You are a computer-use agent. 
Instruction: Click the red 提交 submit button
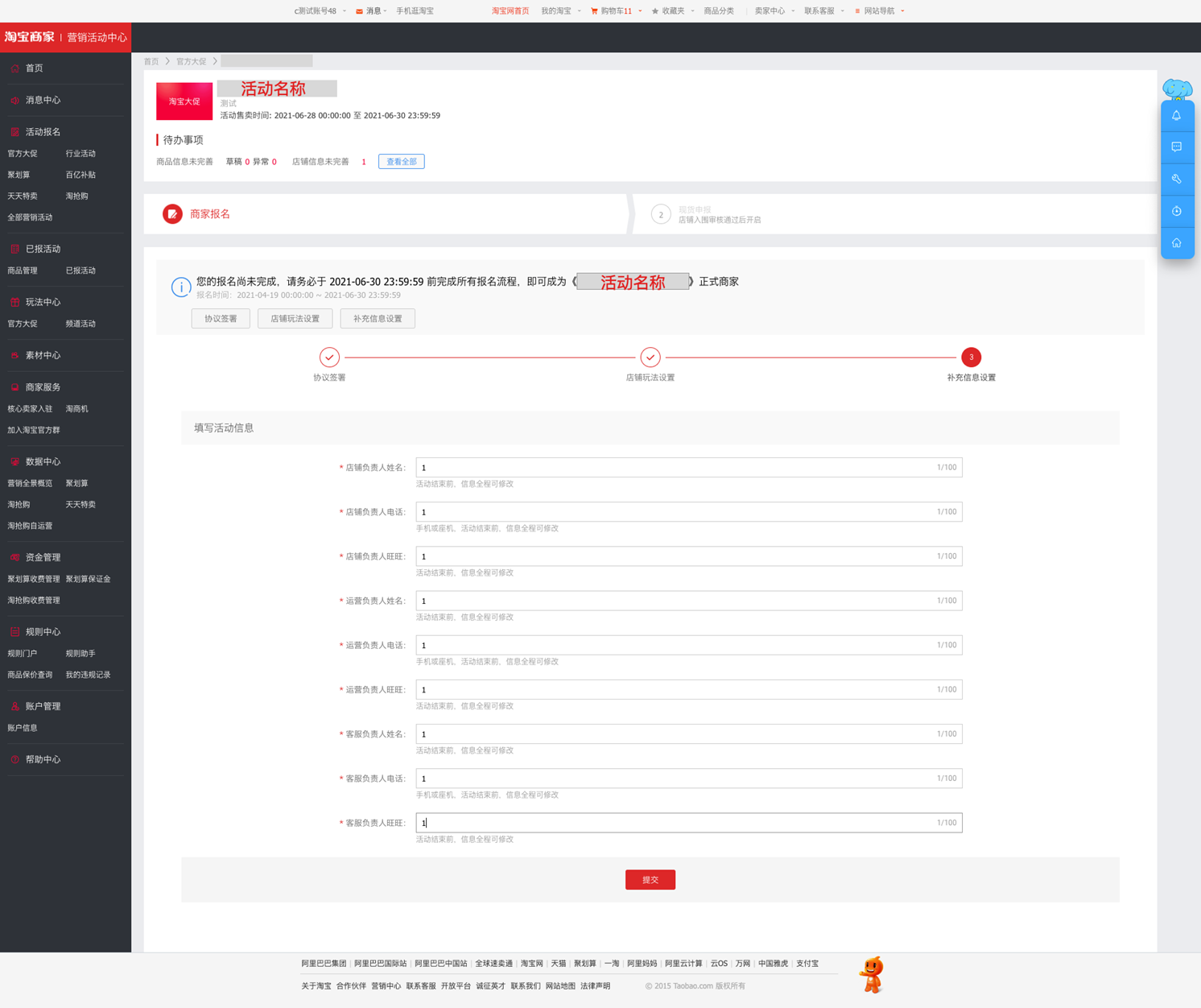pos(650,880)
